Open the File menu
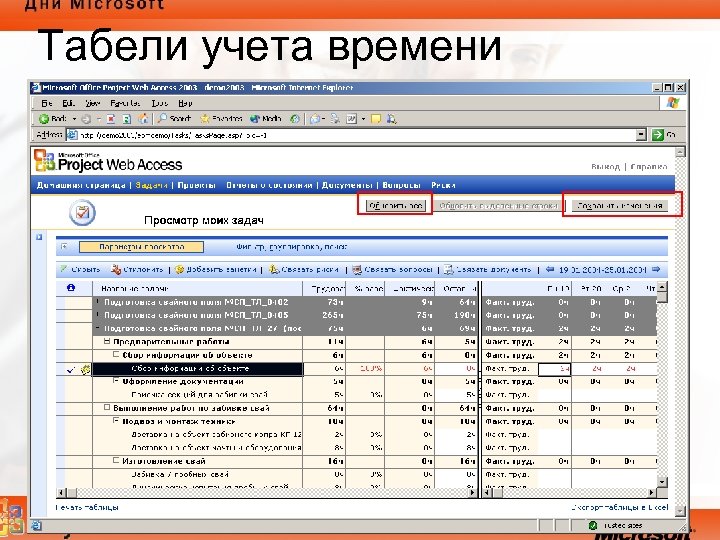 [47, 103]
